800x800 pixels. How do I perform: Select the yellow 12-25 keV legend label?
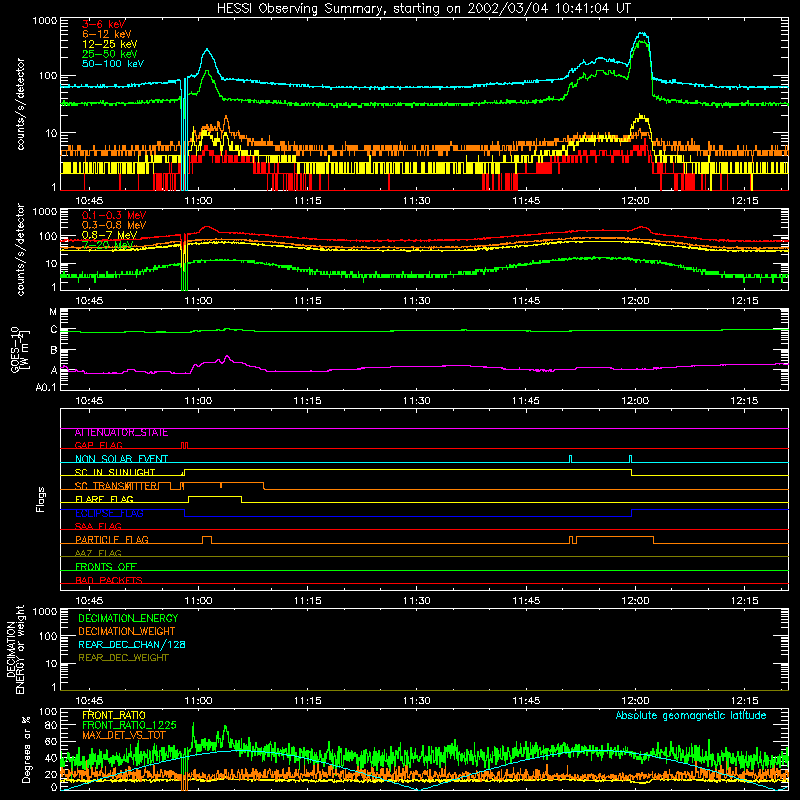110,44
